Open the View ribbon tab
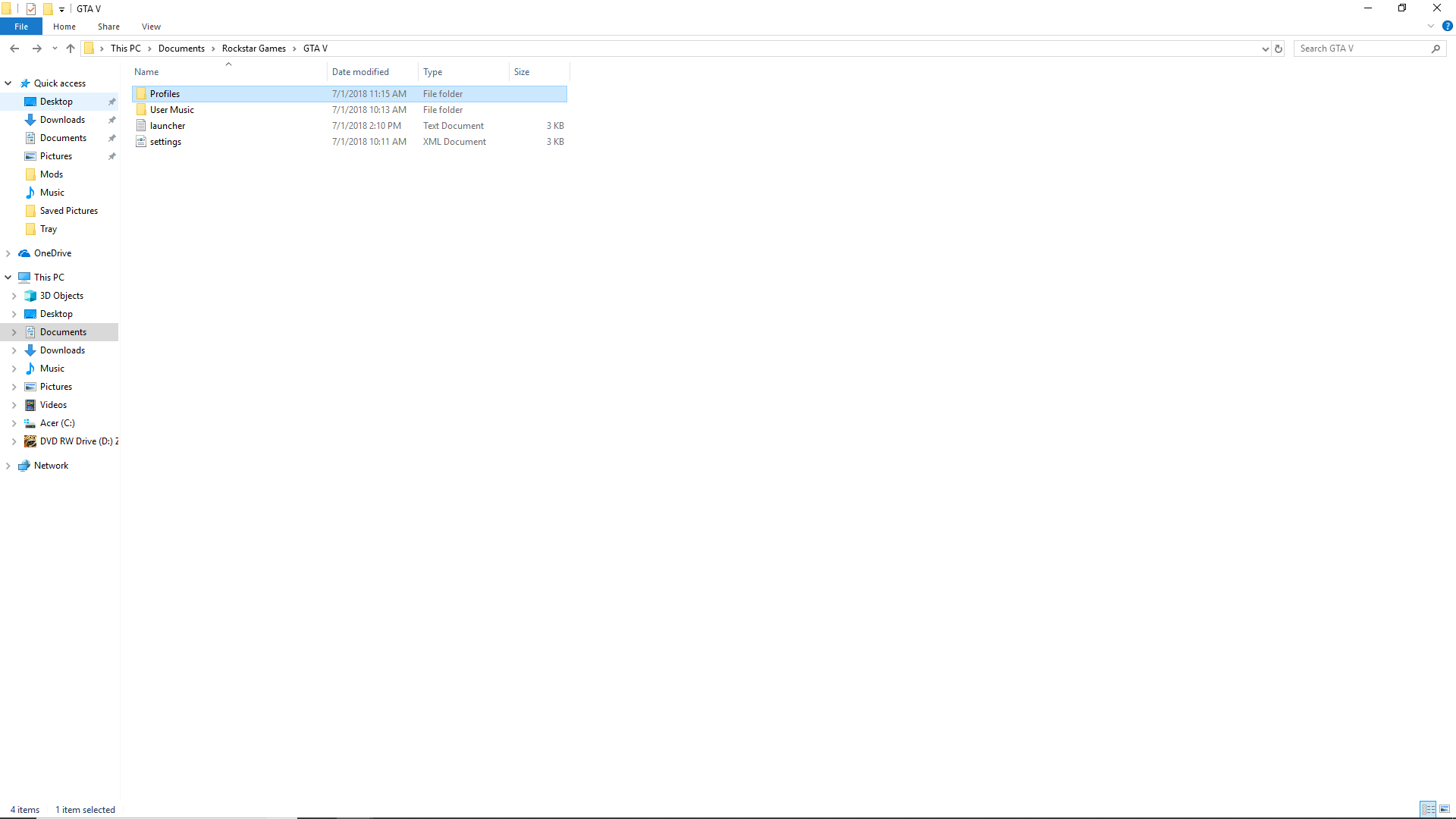Viewport: 1456px width, 819px height. coord(151,27)
